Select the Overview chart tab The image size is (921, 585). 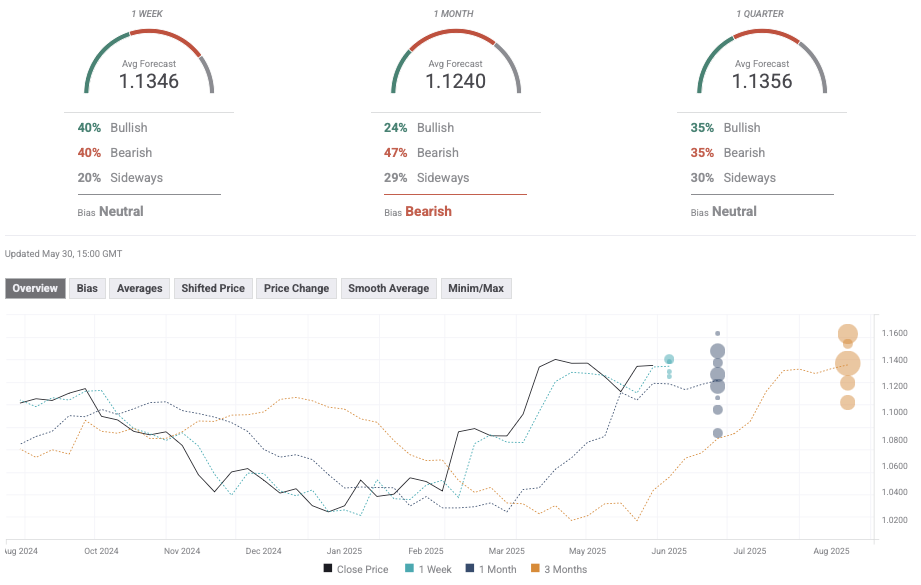point(36,288)
